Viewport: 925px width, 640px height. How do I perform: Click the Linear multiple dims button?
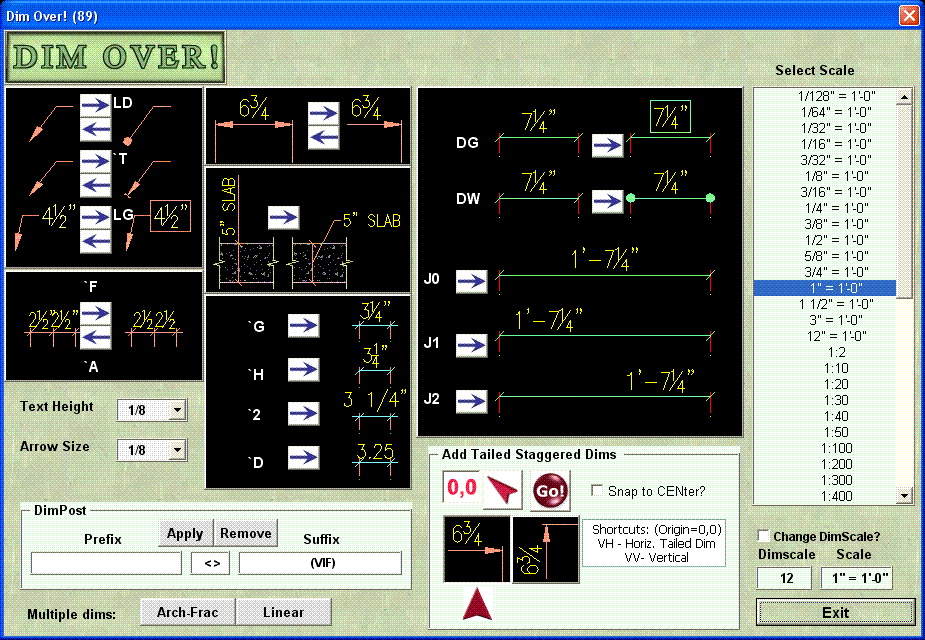284,612
